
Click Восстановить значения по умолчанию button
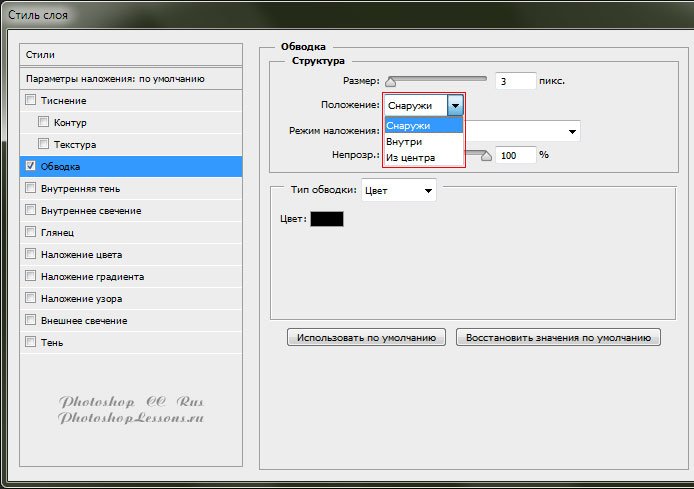(x=558, y=338)
